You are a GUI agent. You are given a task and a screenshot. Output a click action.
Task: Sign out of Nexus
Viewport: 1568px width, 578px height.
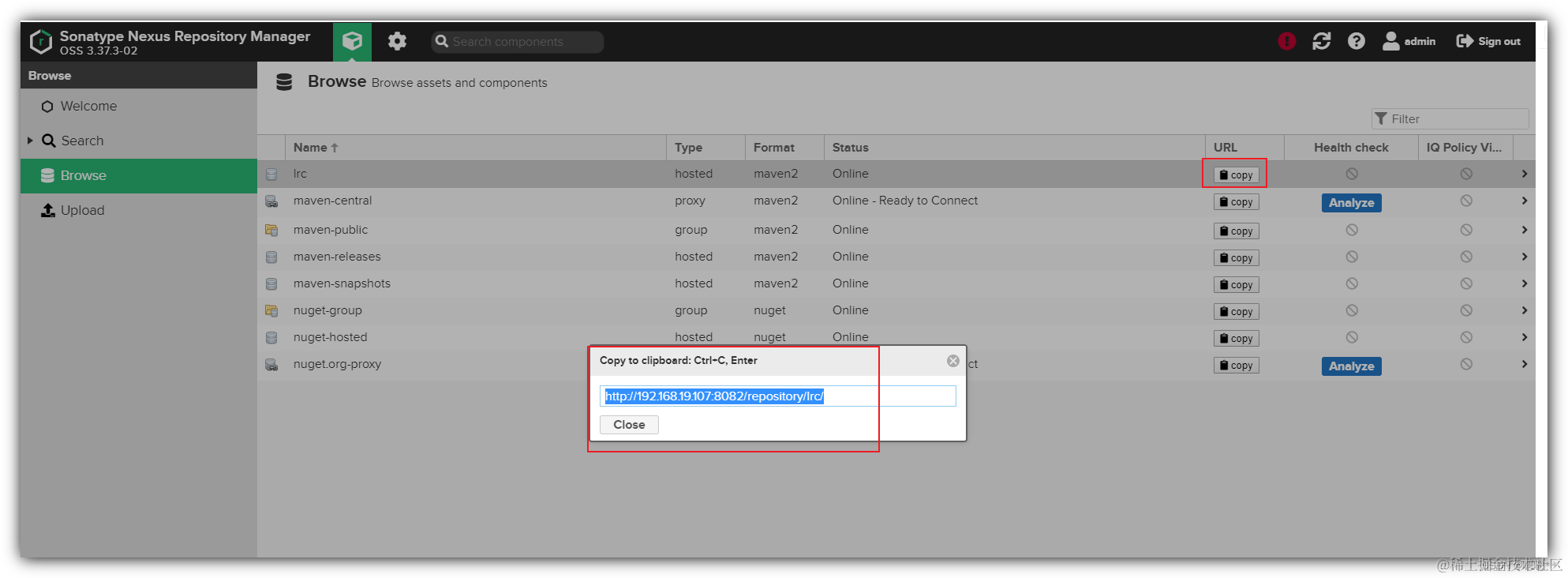[x=1488, y=41]
